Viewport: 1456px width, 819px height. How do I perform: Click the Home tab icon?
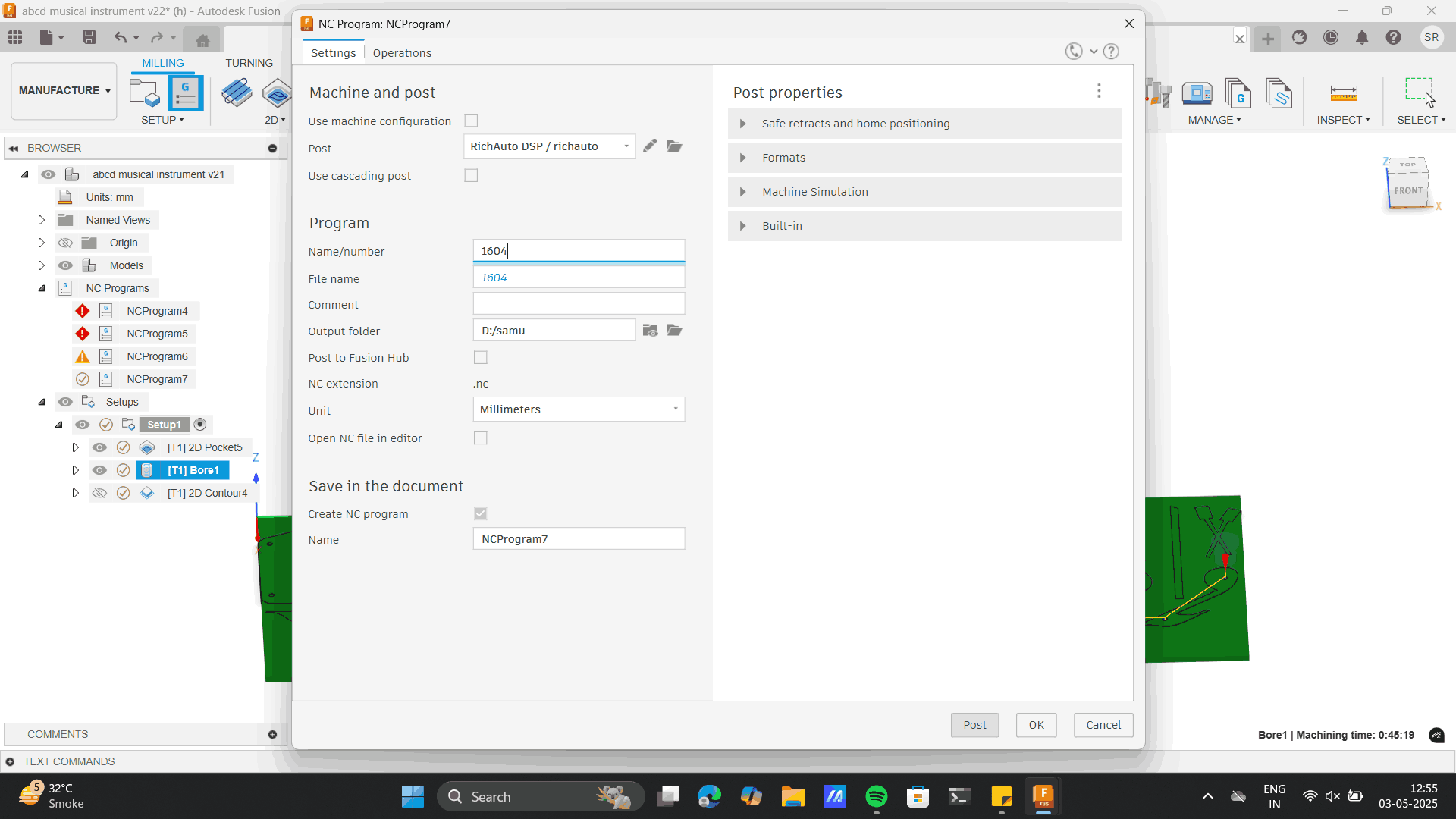coord(202,39)
